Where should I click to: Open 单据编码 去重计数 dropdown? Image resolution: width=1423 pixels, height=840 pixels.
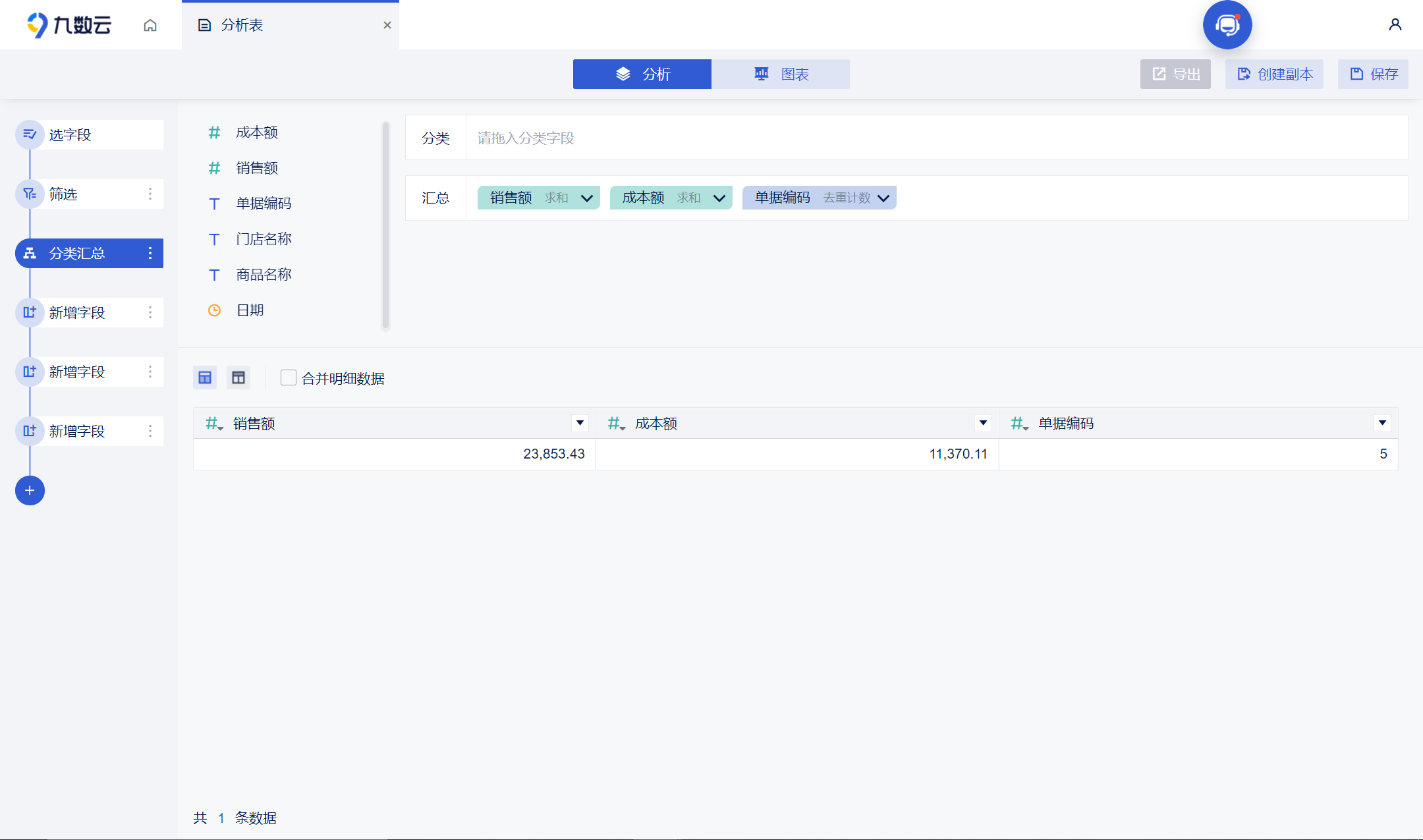[883, 198]
